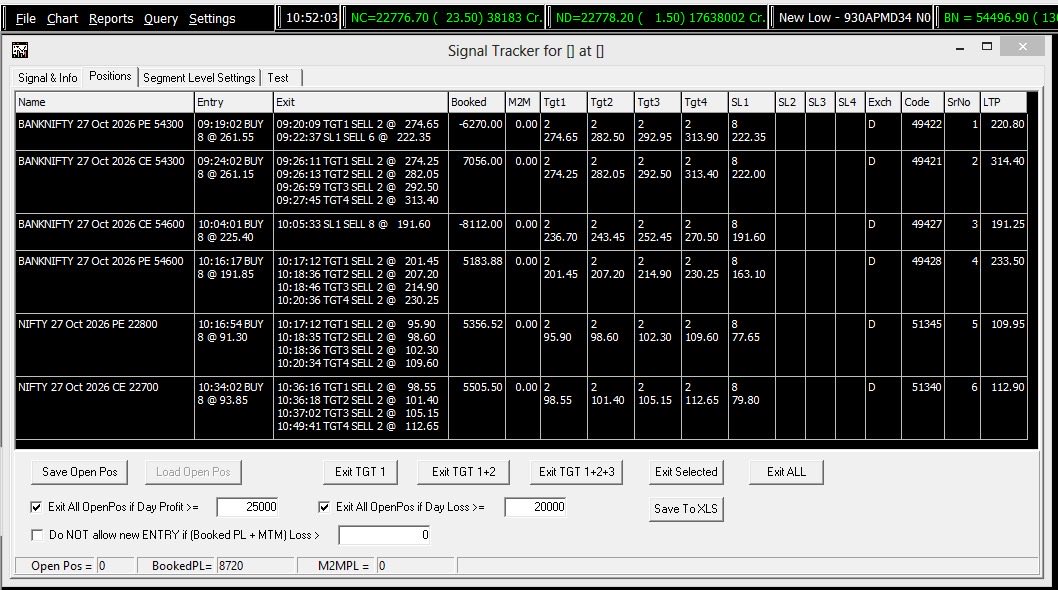The width and height of the screenshot is (1058, 590).
Task: Click the Code column header
Action: click(922, 102)
